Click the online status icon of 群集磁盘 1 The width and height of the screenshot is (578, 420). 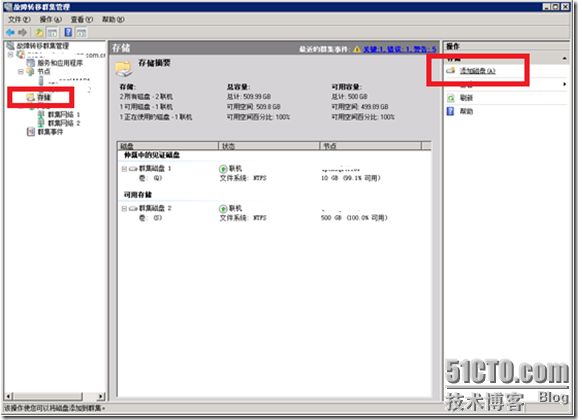pos(223,169)
